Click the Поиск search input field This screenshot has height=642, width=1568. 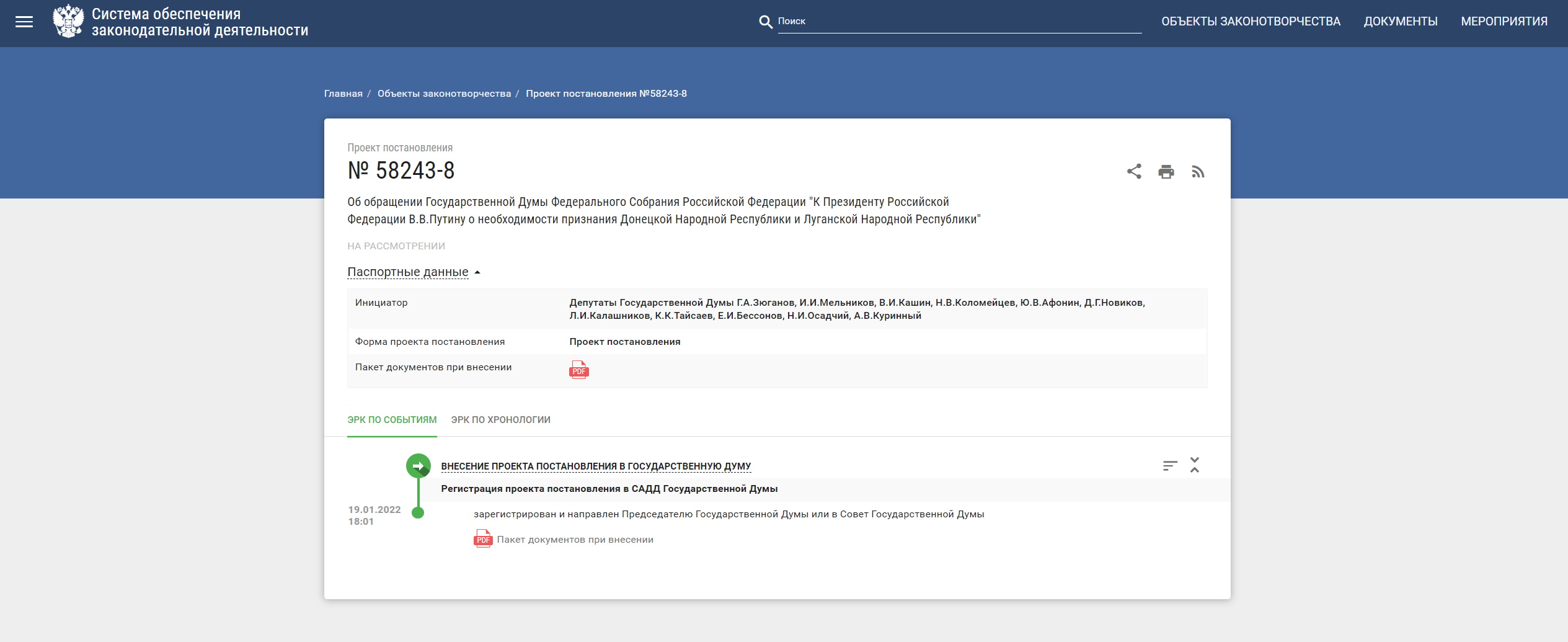click(959, 22)
